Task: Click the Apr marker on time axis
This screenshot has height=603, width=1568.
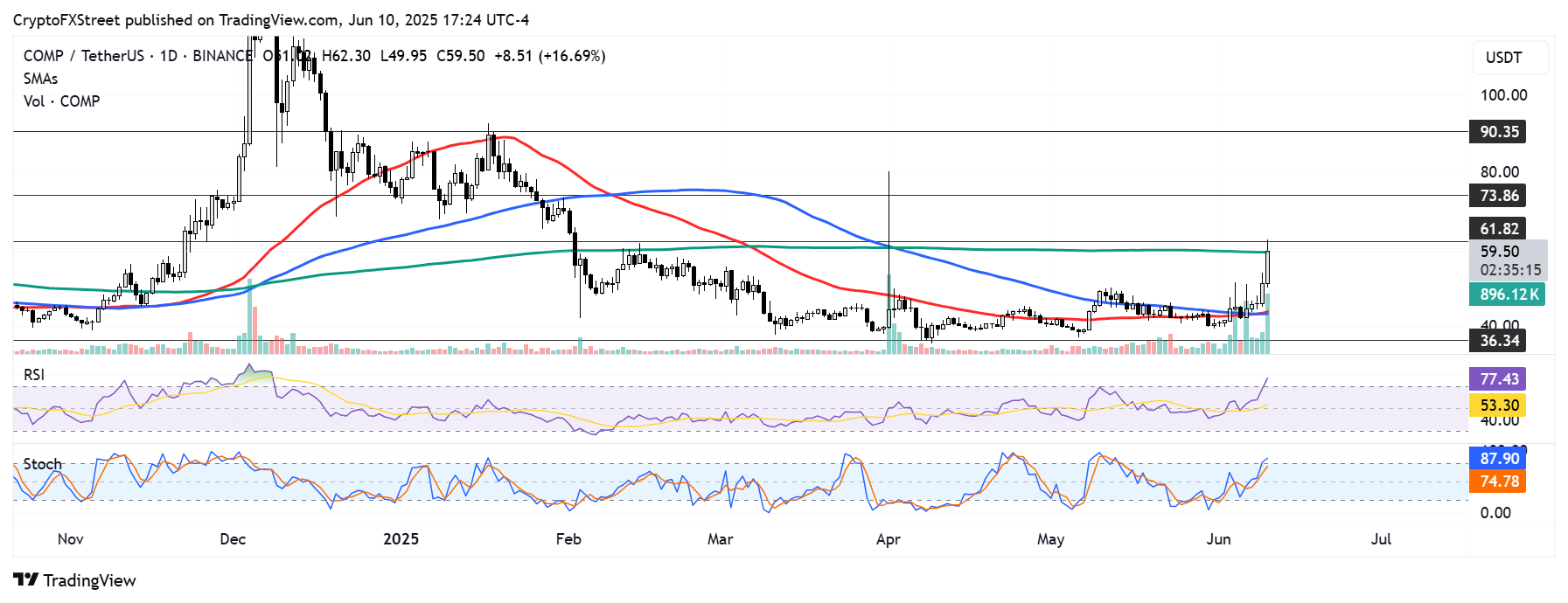Action: pos(889,539)
